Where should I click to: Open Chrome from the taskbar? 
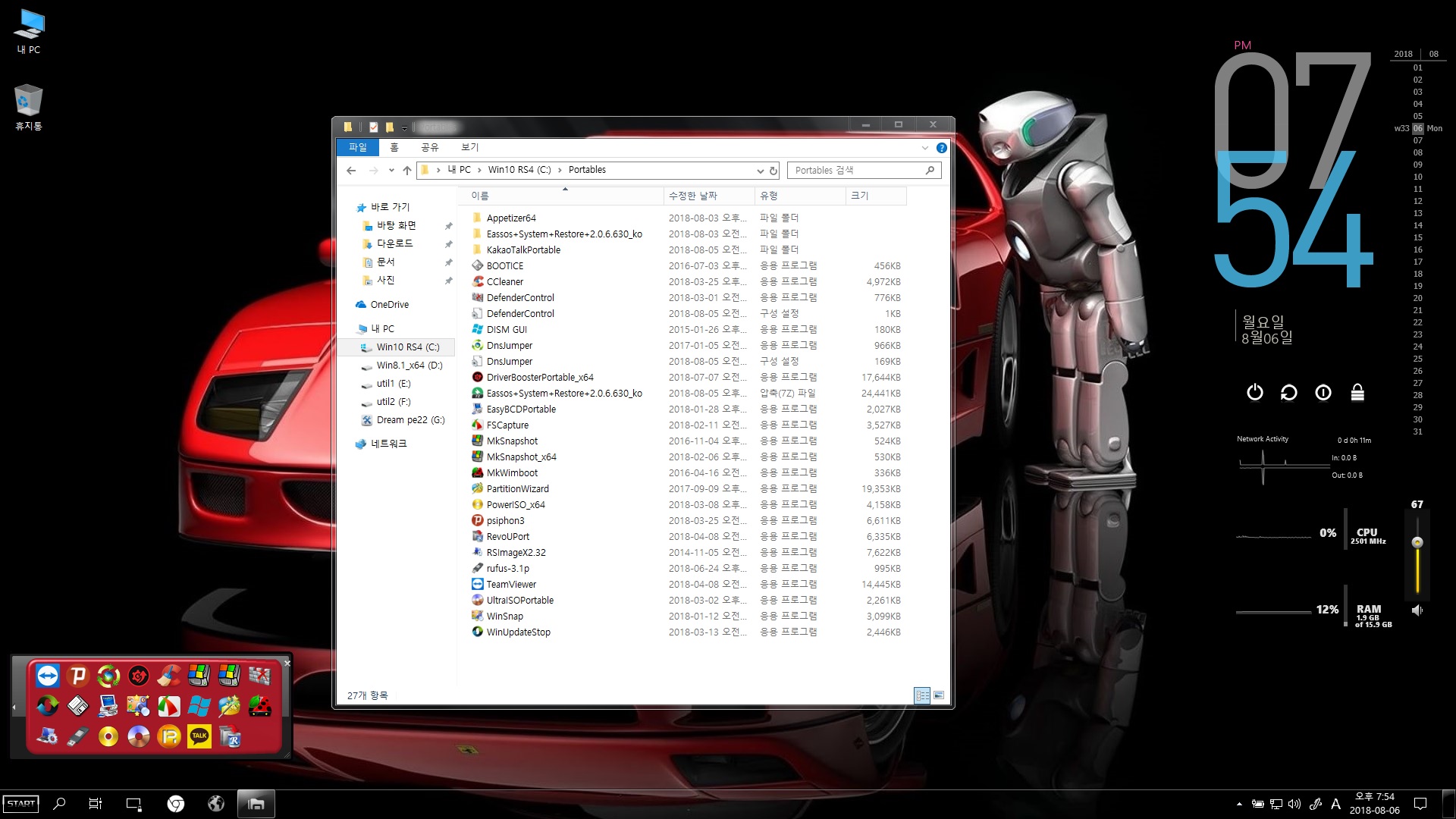click(176, 804)
